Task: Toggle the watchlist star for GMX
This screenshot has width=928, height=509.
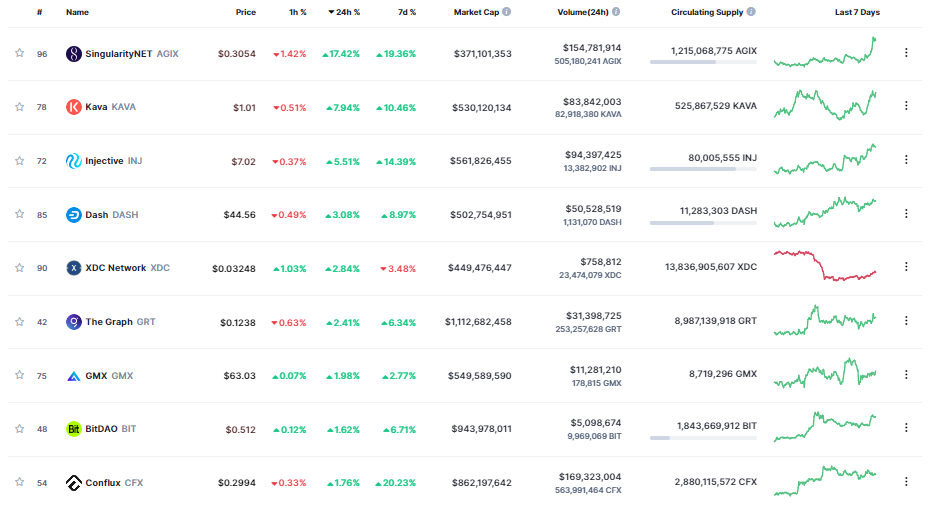Action: pos(20,375)
